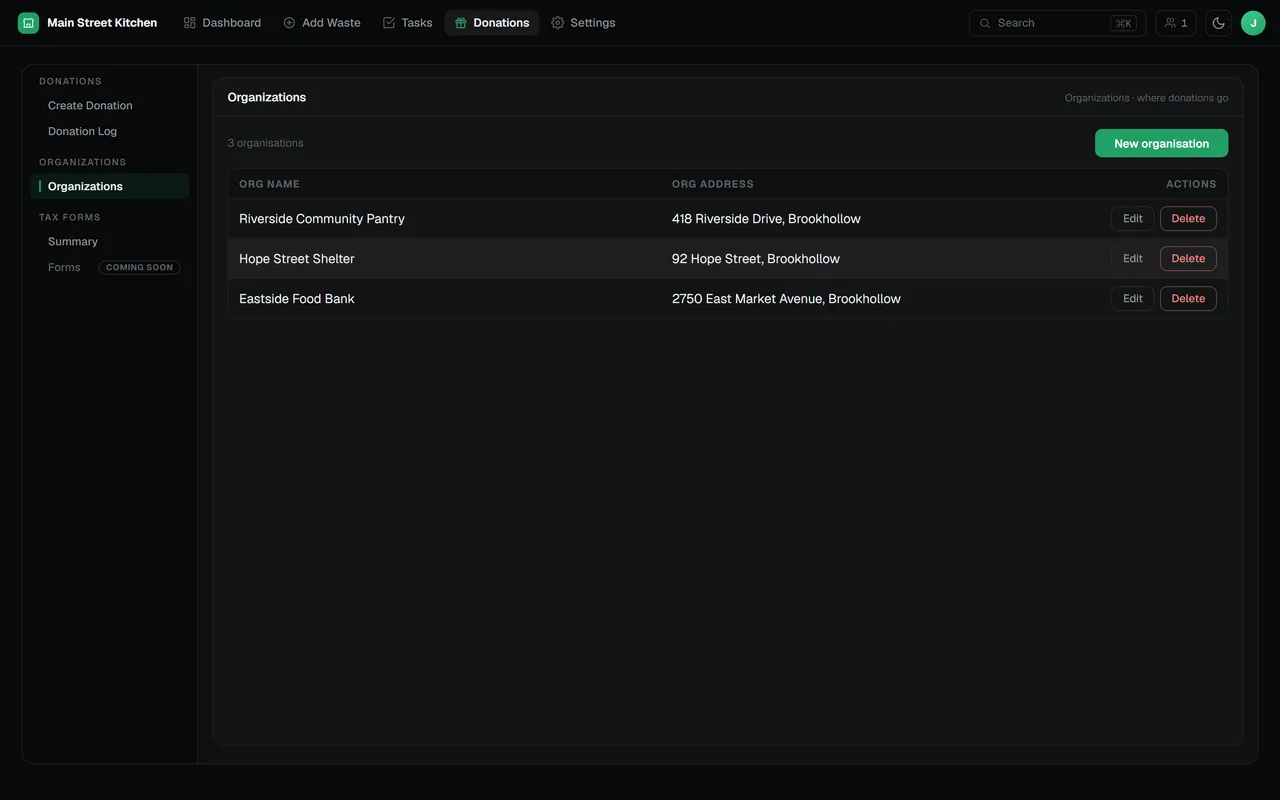Image resolution: width=1280 pixels, height=800 pixels.
Task: Open the Settings tab
Action: [583, 23]
